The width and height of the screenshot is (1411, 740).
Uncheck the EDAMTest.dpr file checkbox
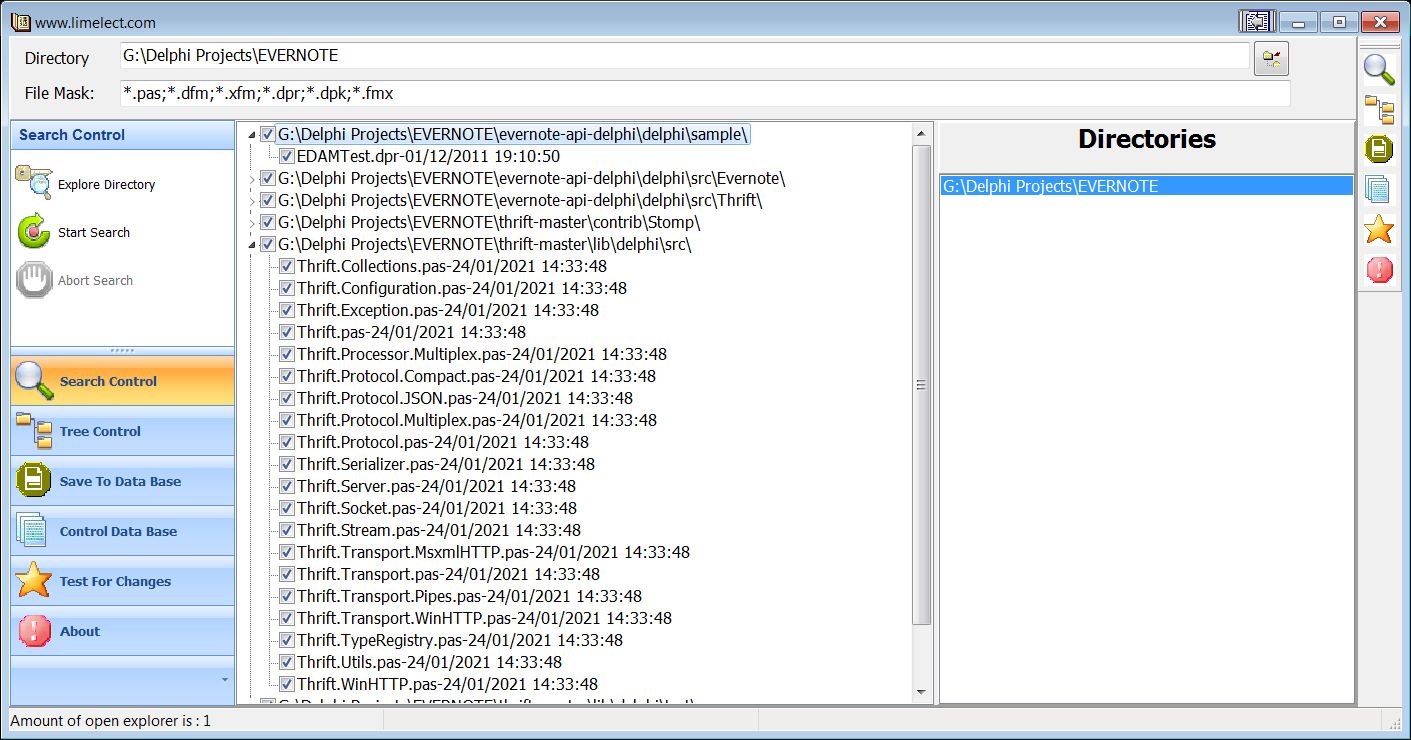pos(287,157)
